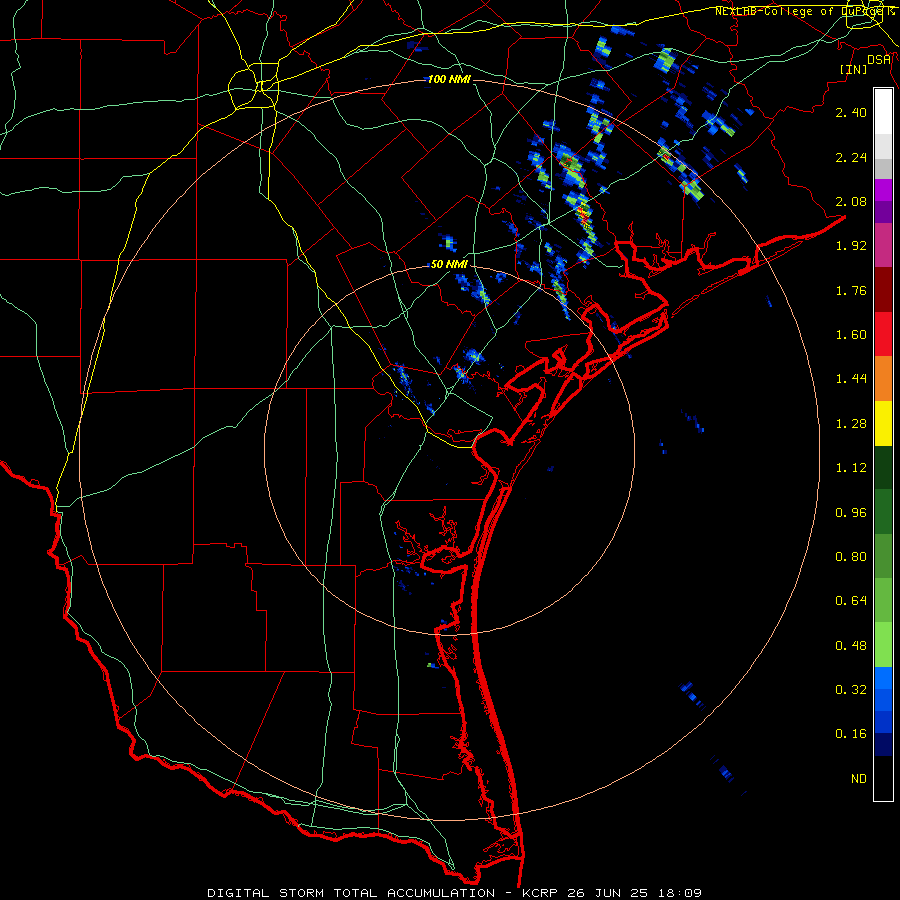Image resolution: width=900 pixels, height=900 pixels.
Task: Click the yellow swatch beside 1.28
Action: (883, 423)
